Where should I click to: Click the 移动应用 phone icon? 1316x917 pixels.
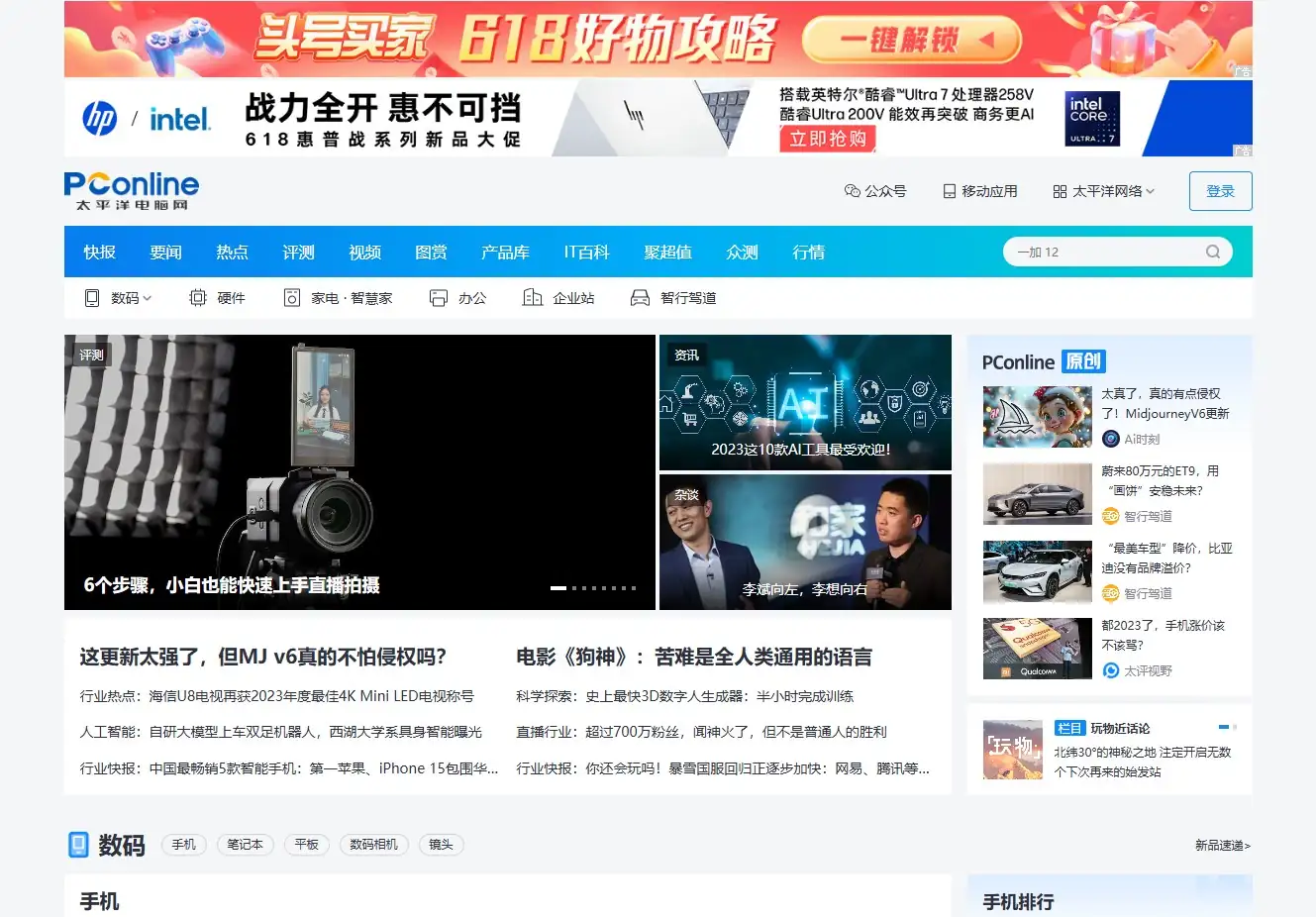tap(949, 191)
